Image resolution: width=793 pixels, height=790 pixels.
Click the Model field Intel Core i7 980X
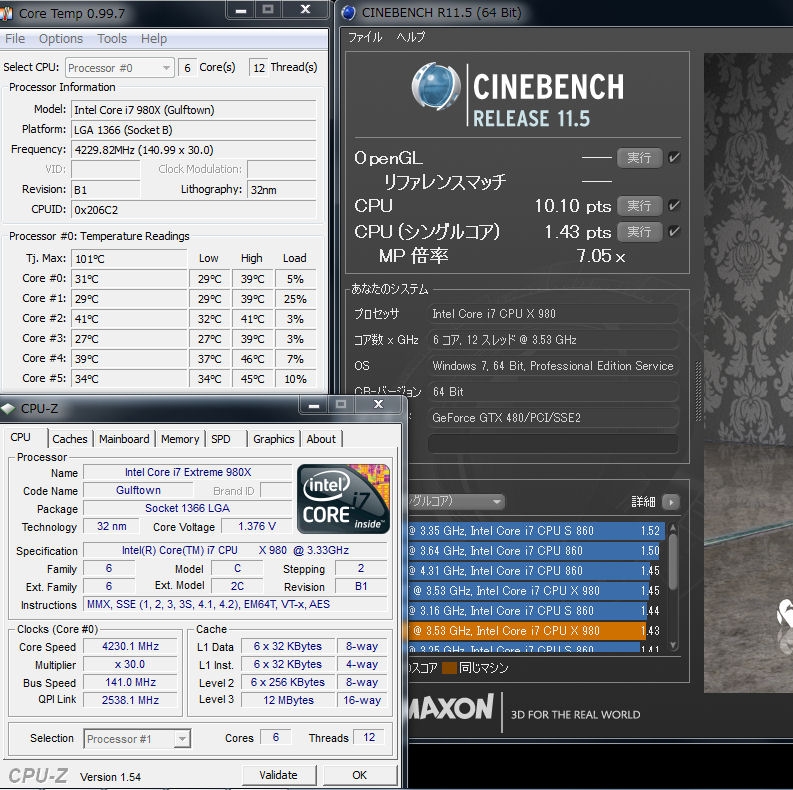[x=193, y=110]
